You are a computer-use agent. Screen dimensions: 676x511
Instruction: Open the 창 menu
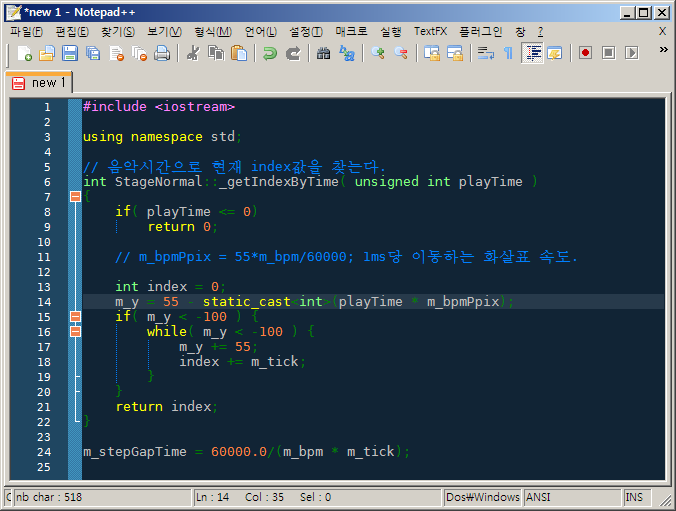point(520,31)
